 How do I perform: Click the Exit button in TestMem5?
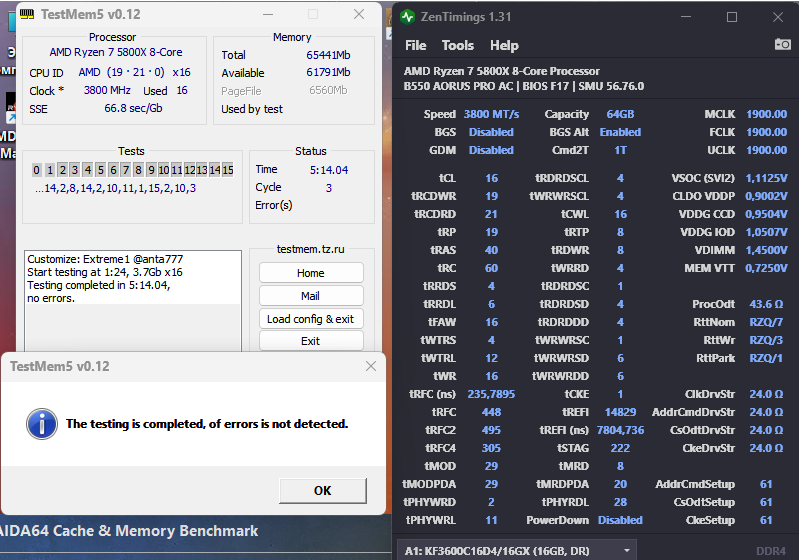[x=311, y=341]
